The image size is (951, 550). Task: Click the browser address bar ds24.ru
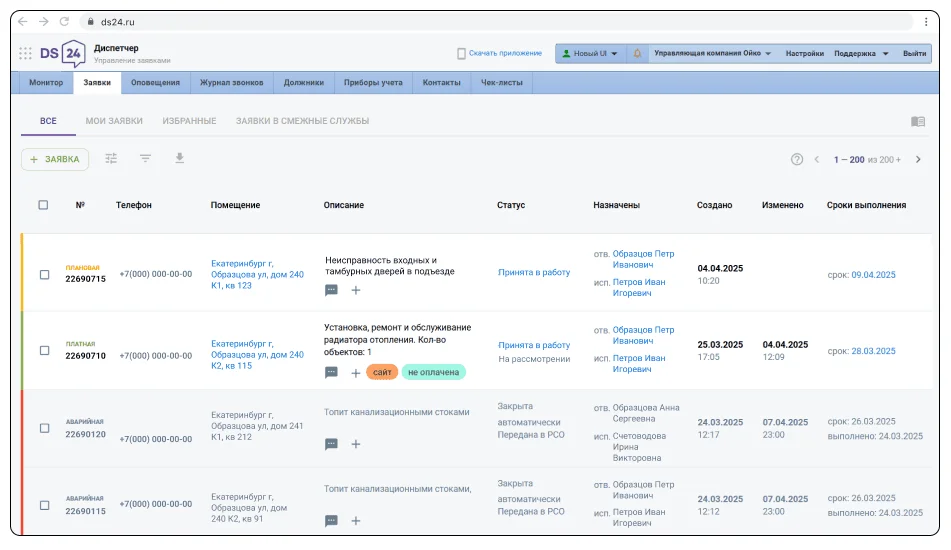click(x=496, y=22)
